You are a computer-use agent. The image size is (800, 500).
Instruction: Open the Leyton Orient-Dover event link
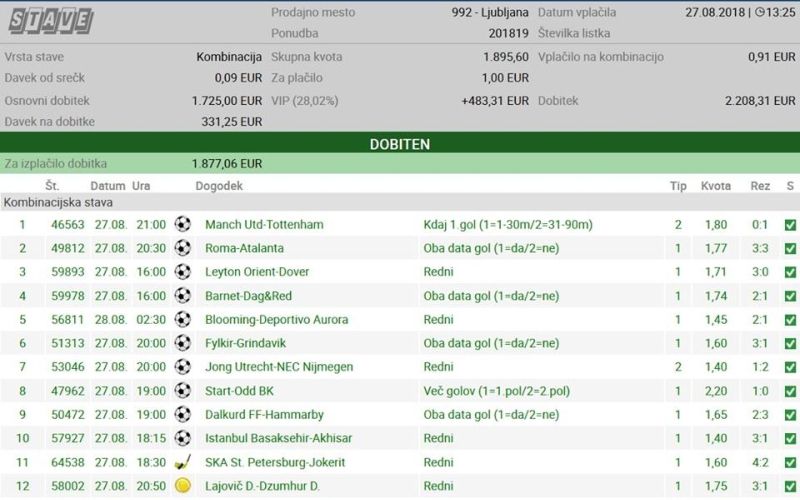(257, 271)
